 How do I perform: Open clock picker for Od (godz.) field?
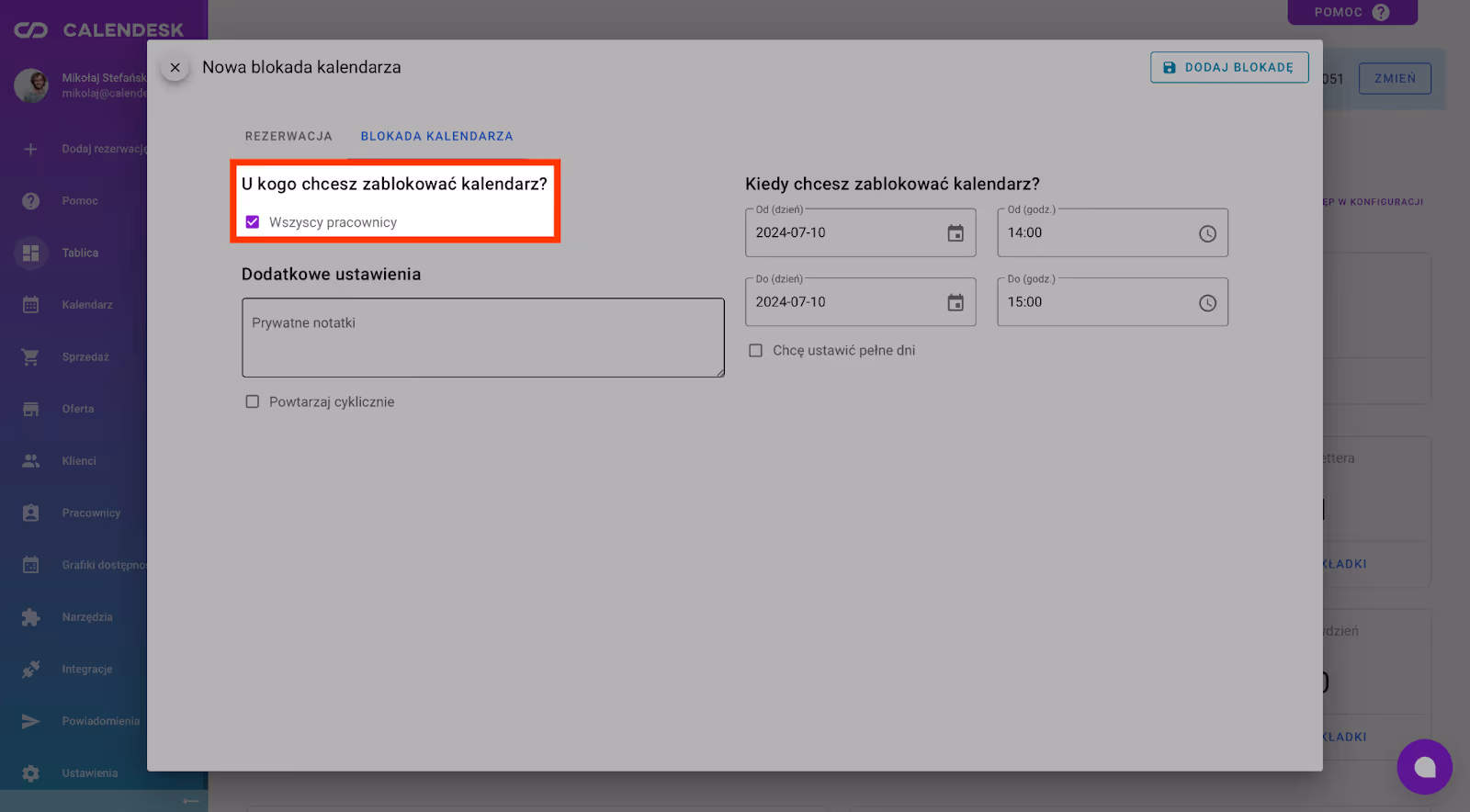pos(1207,234)
